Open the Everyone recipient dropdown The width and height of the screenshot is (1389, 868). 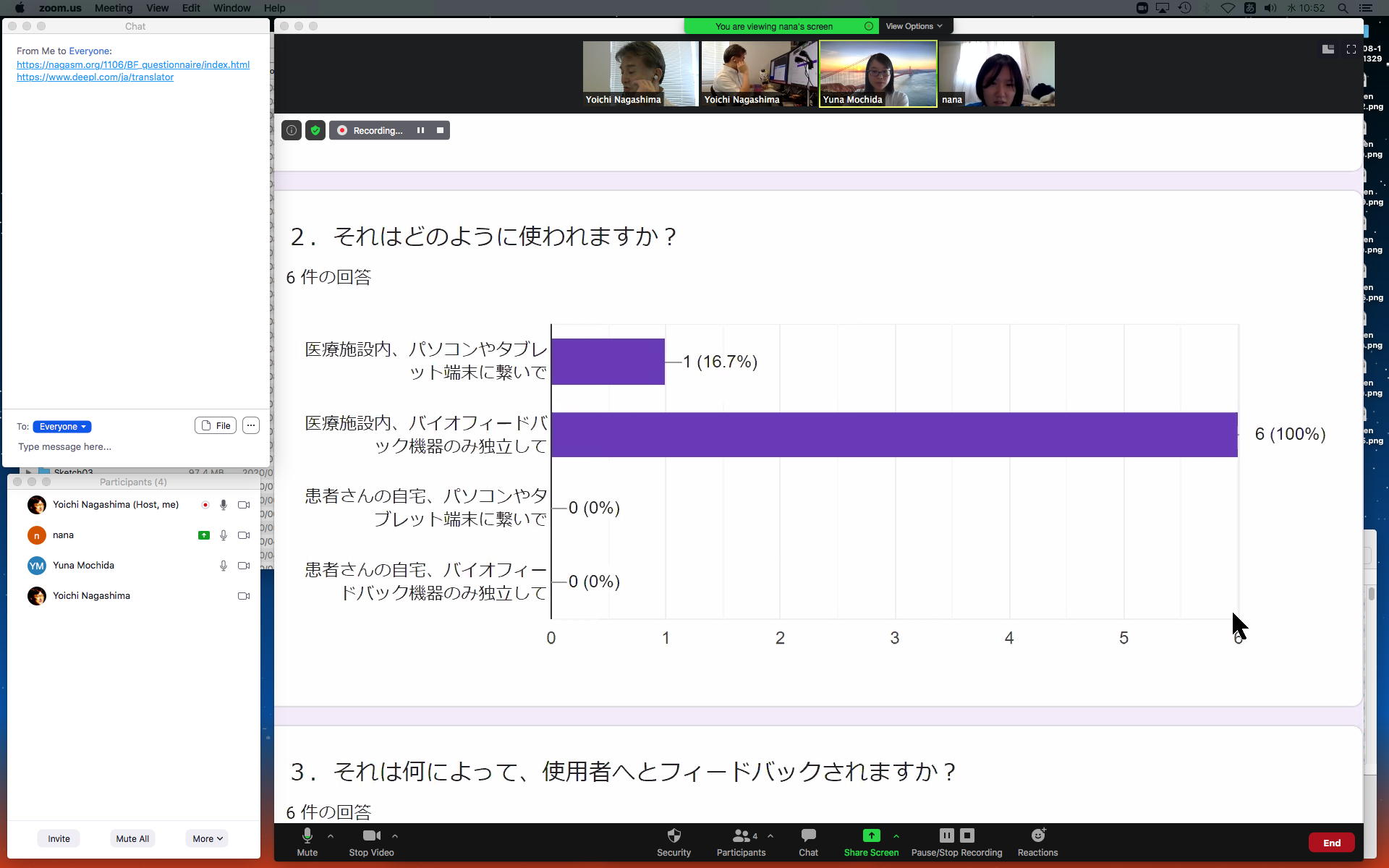62,427
